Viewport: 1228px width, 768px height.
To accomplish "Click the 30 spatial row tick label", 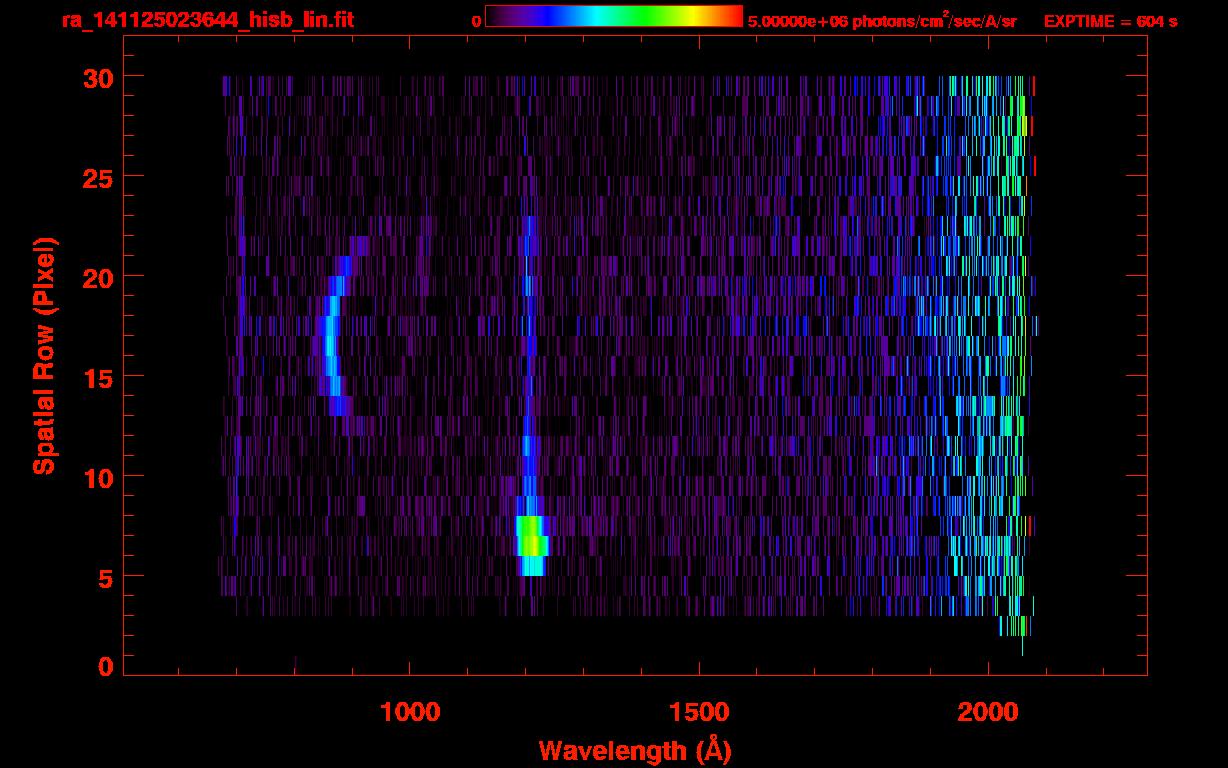I will tap(99, 77).
